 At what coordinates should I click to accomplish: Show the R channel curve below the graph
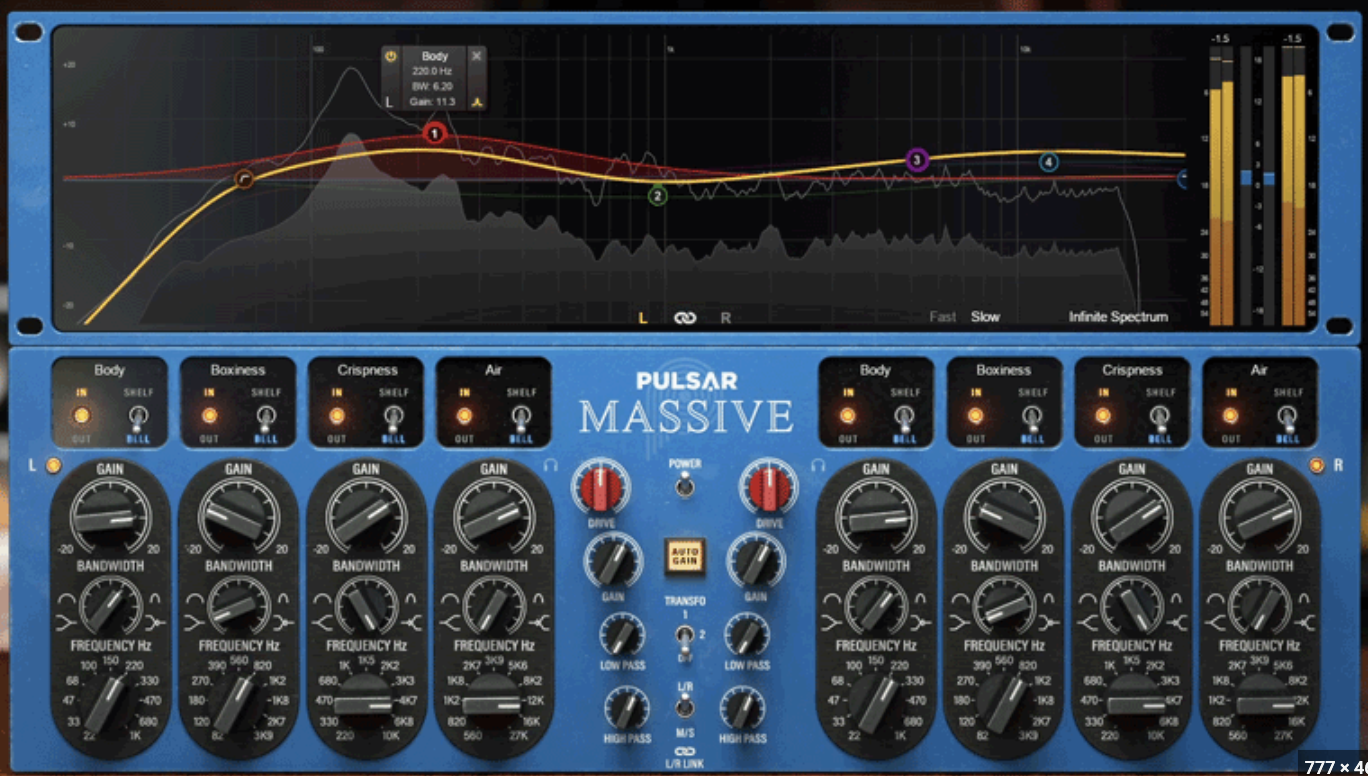pyautogui.click(x=726, y=318)
